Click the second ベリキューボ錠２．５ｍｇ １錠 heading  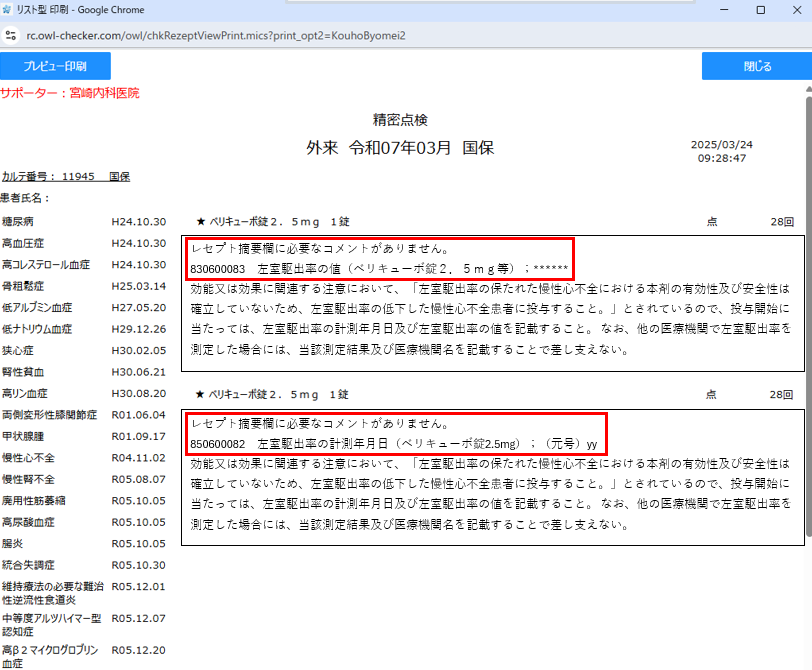pyautogui.click(x=279, y=395)
